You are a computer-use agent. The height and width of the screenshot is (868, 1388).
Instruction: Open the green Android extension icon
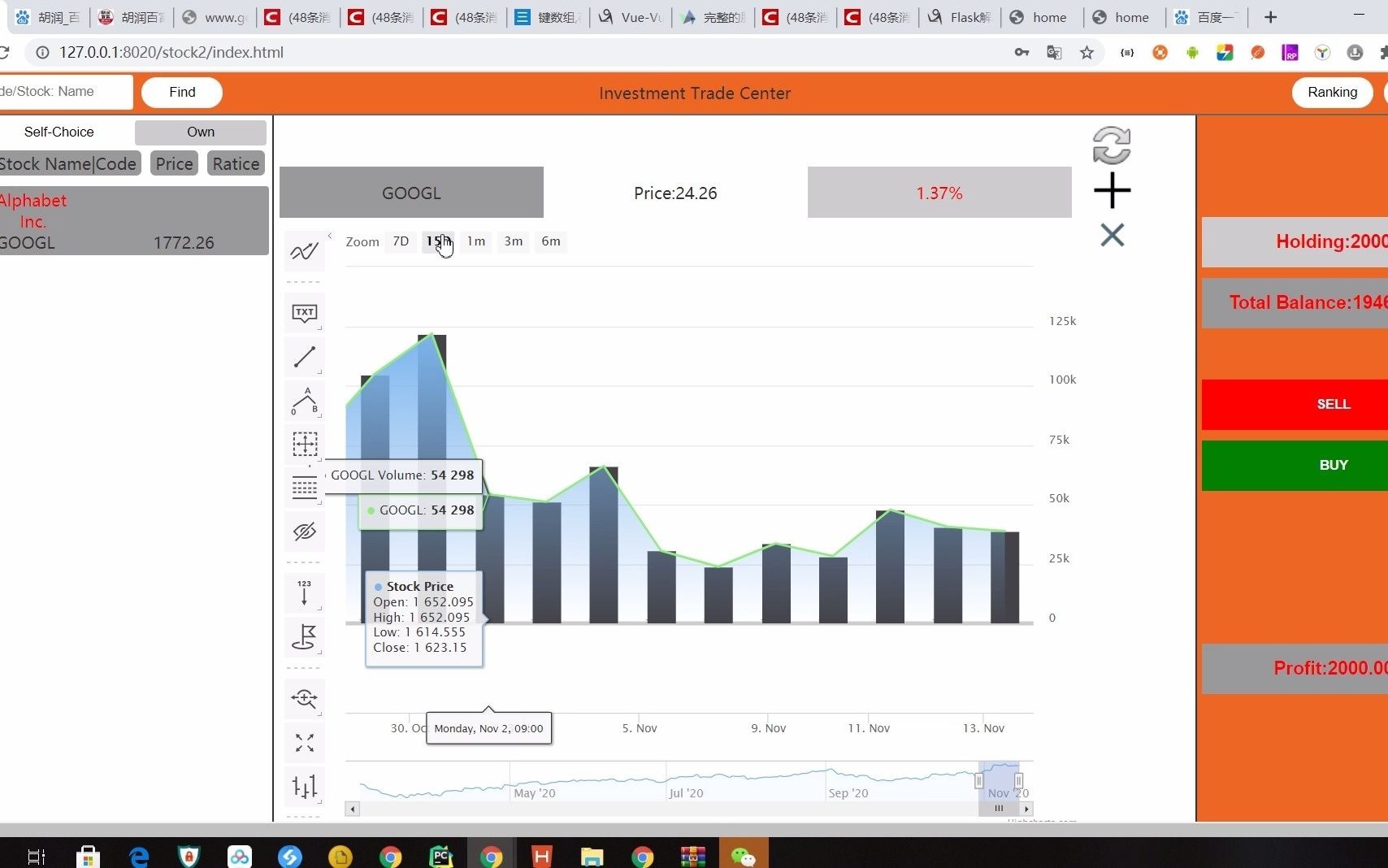tap(1192, 52)
